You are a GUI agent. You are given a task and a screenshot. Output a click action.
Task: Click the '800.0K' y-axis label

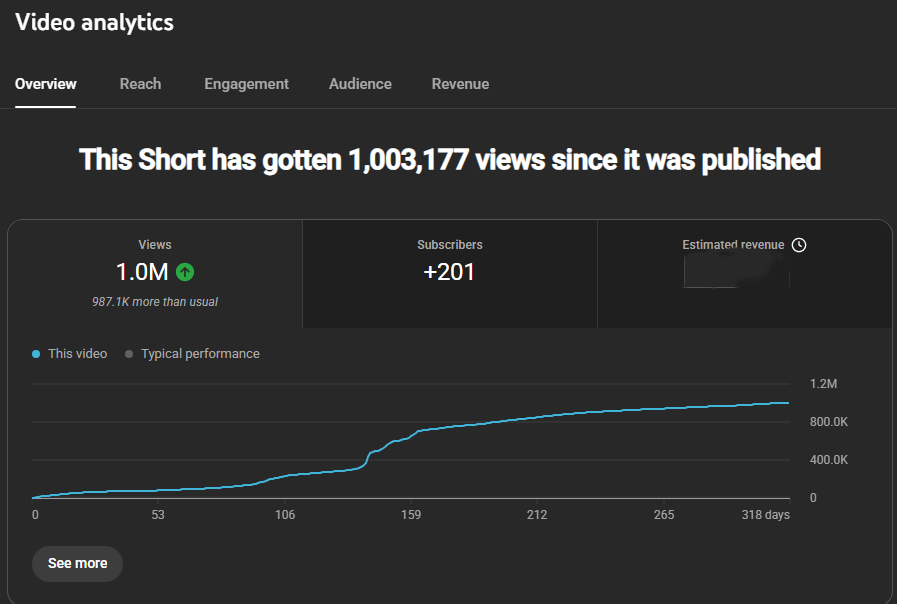pos(829,422)
